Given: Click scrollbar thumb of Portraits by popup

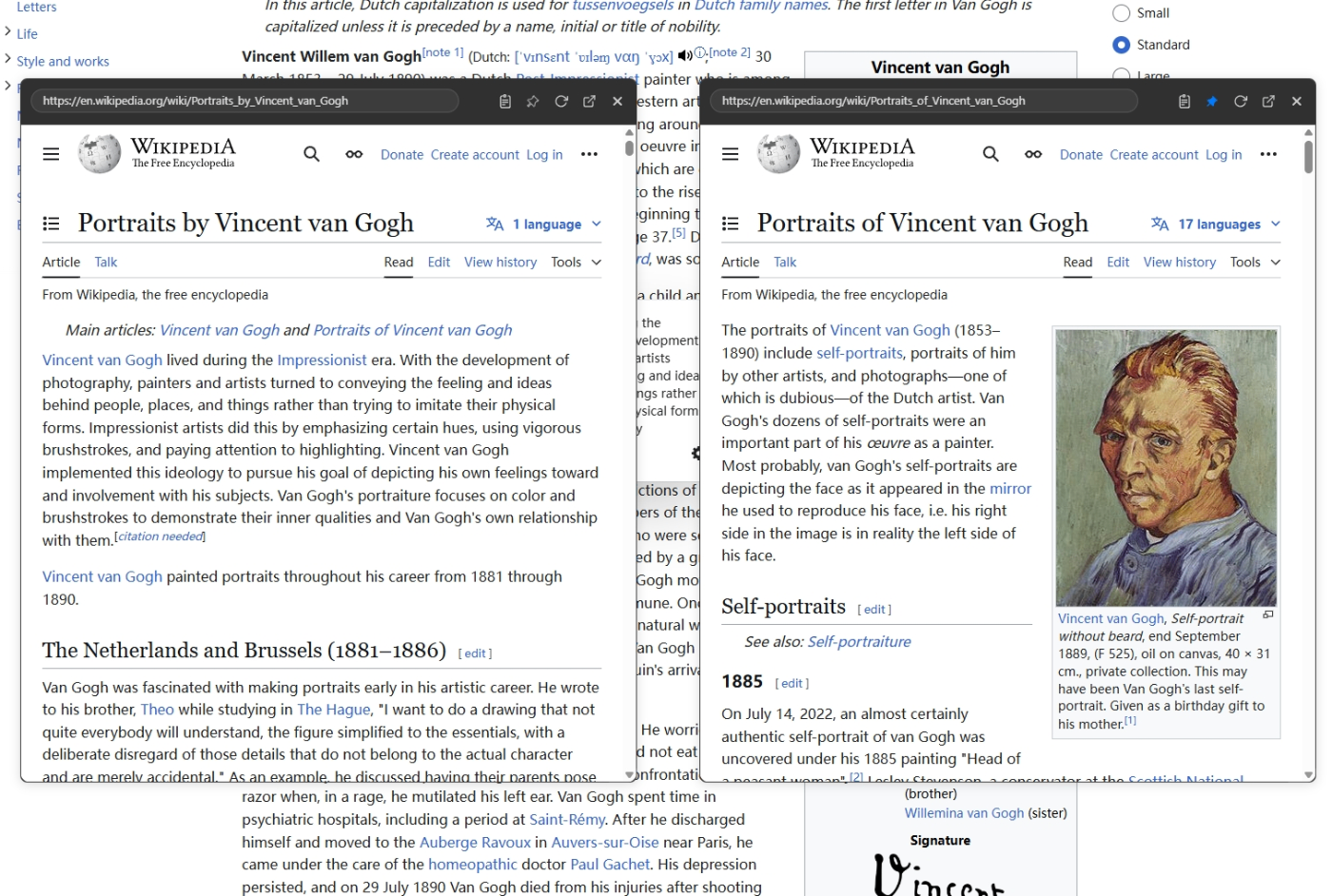Looking at the screenshot, I should point(629,148).
